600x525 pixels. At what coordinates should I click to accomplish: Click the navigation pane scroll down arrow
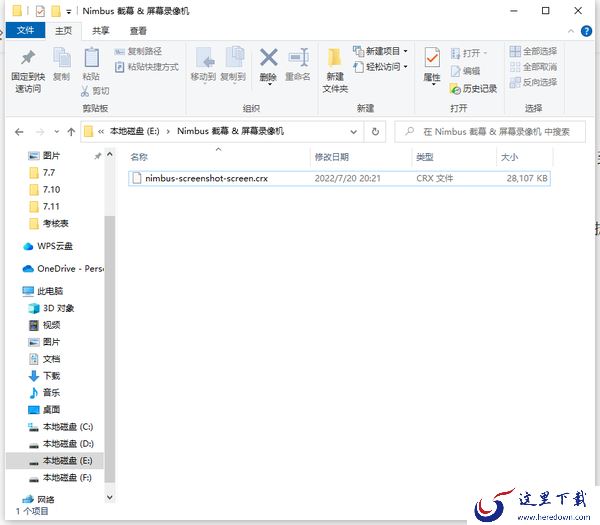tap(109, 497)
